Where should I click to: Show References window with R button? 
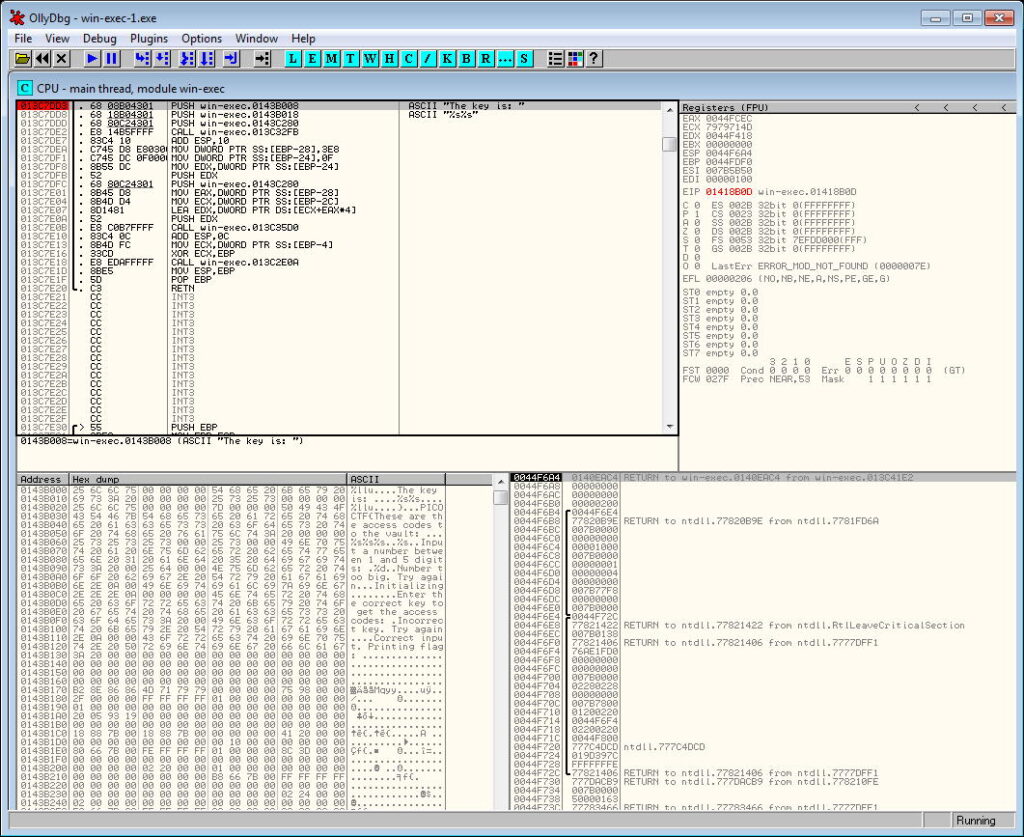click(485, 59)
